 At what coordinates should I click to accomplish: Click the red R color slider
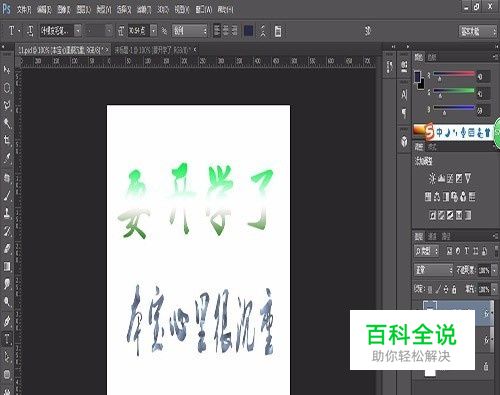coord(453,74)
